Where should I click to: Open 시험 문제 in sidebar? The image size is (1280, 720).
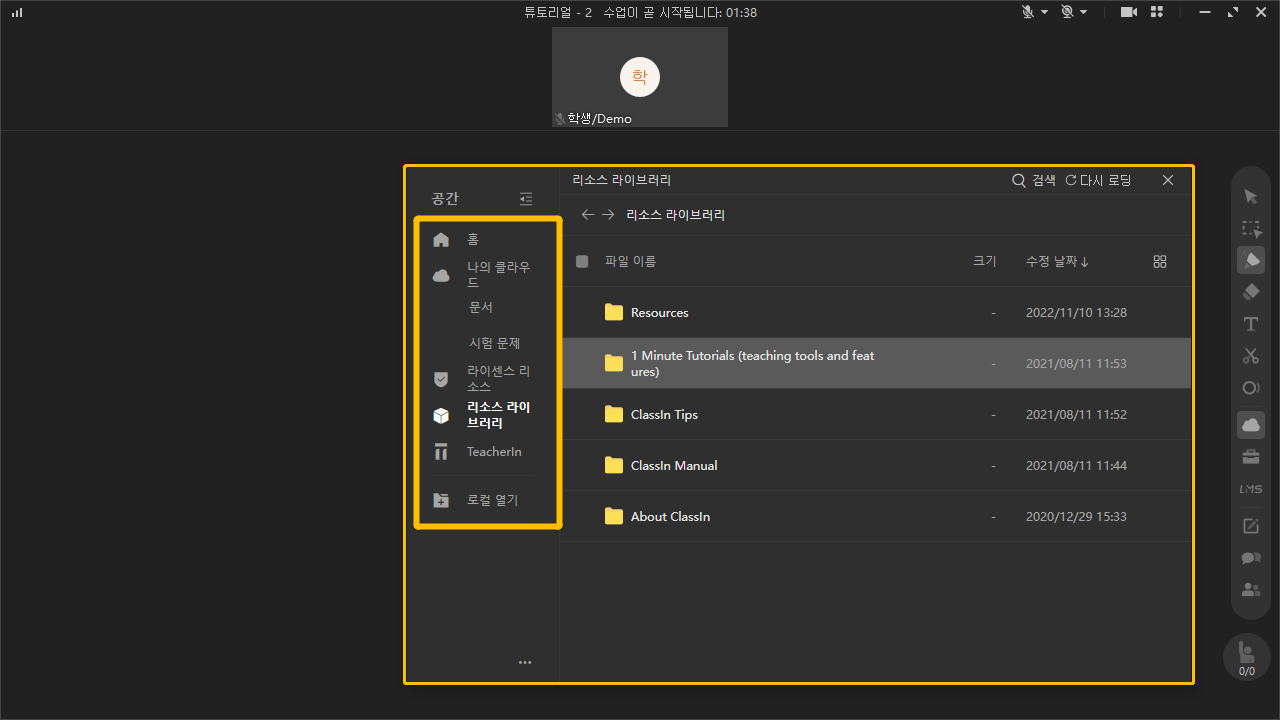coord(495,343)
